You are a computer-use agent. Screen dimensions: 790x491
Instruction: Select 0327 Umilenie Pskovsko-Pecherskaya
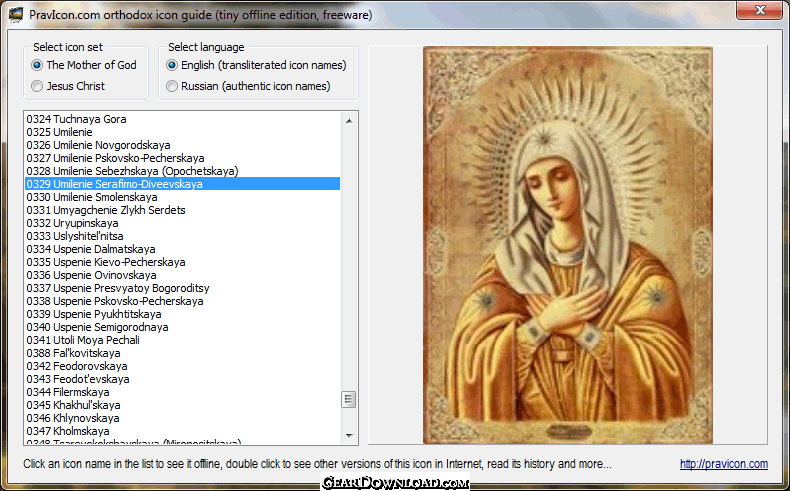[x=183, y=158]
